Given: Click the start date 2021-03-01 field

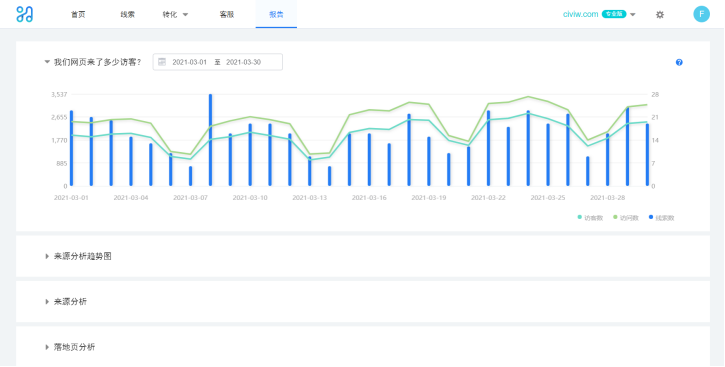Looking at the screenshot, I should (x=190, y=62).
